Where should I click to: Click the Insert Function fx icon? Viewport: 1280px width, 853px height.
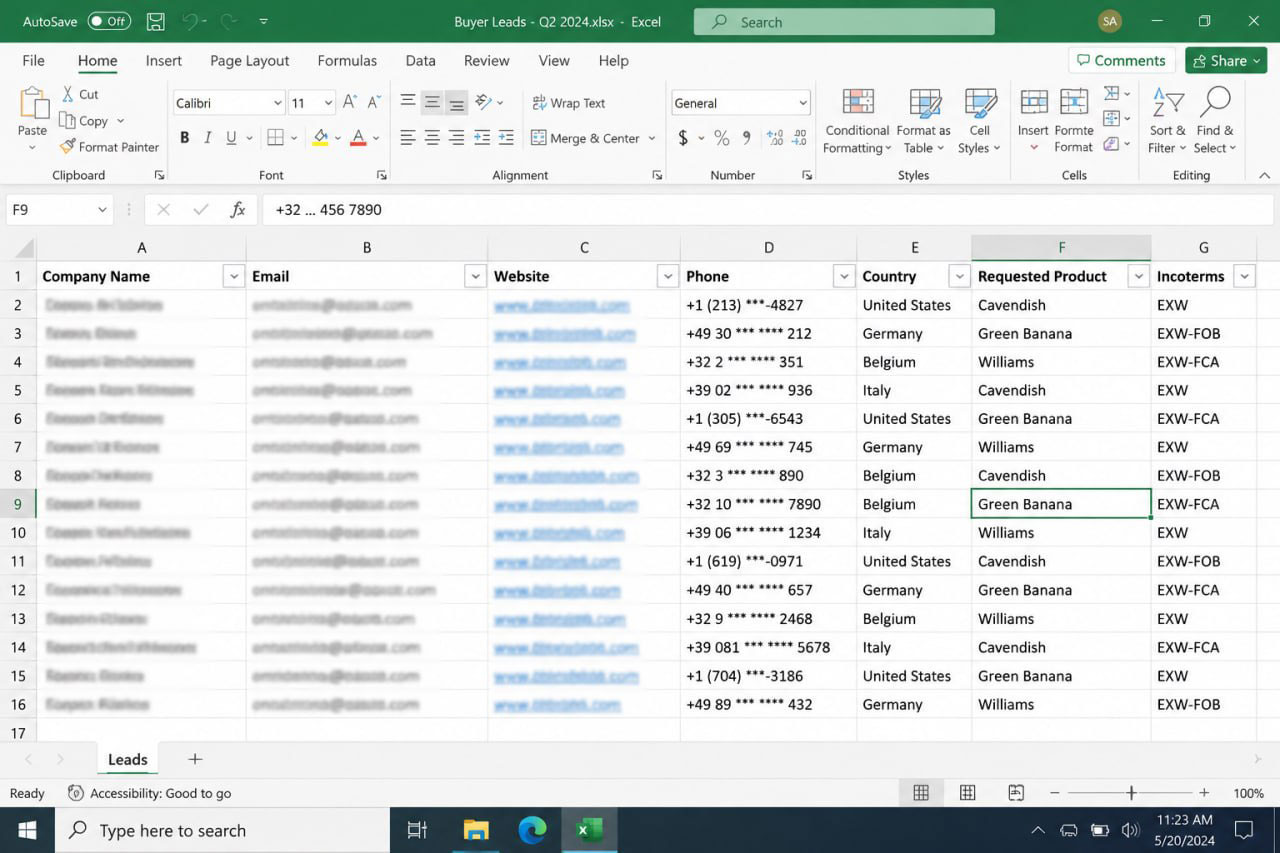click(238, 210)
